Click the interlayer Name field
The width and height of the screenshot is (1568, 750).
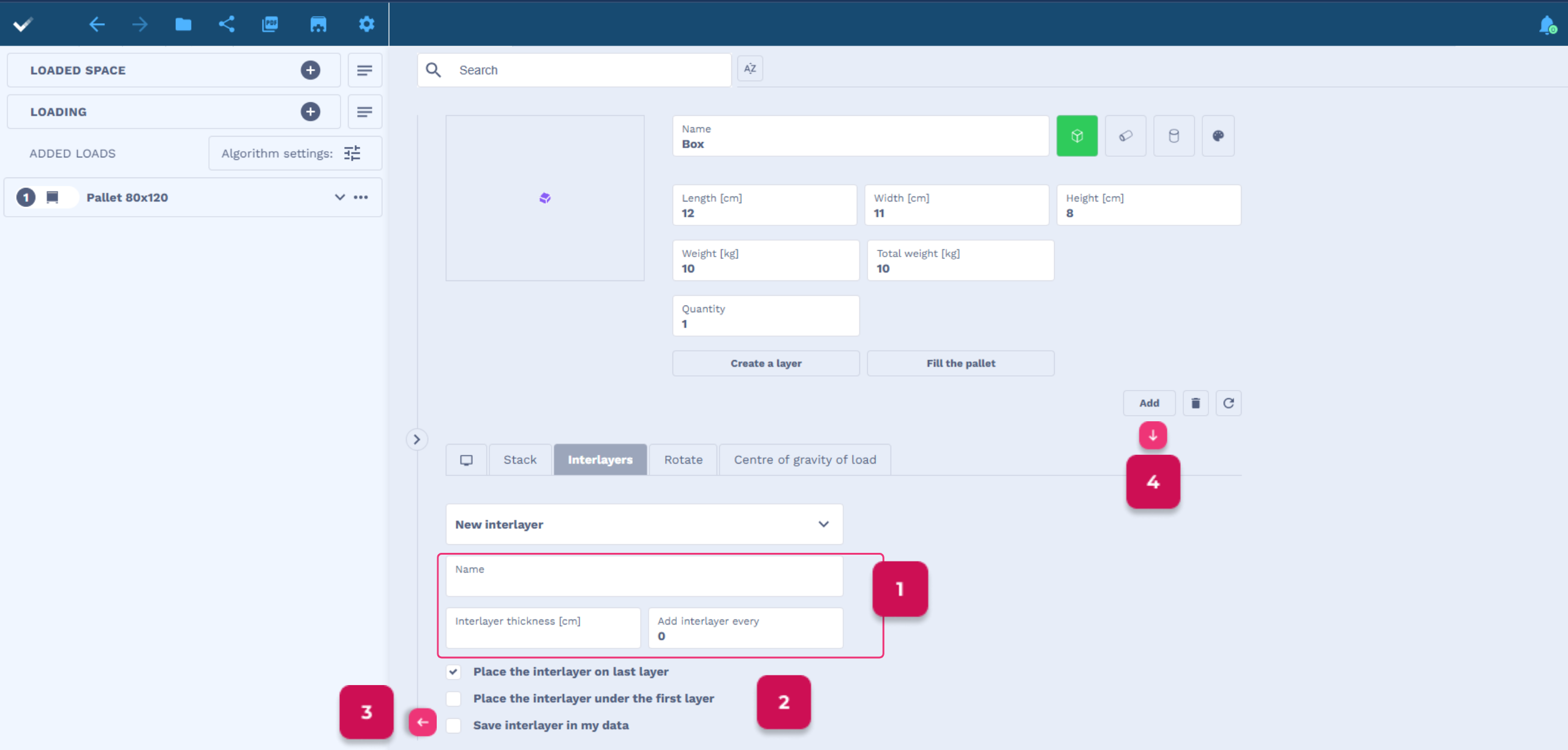(644, 576)
